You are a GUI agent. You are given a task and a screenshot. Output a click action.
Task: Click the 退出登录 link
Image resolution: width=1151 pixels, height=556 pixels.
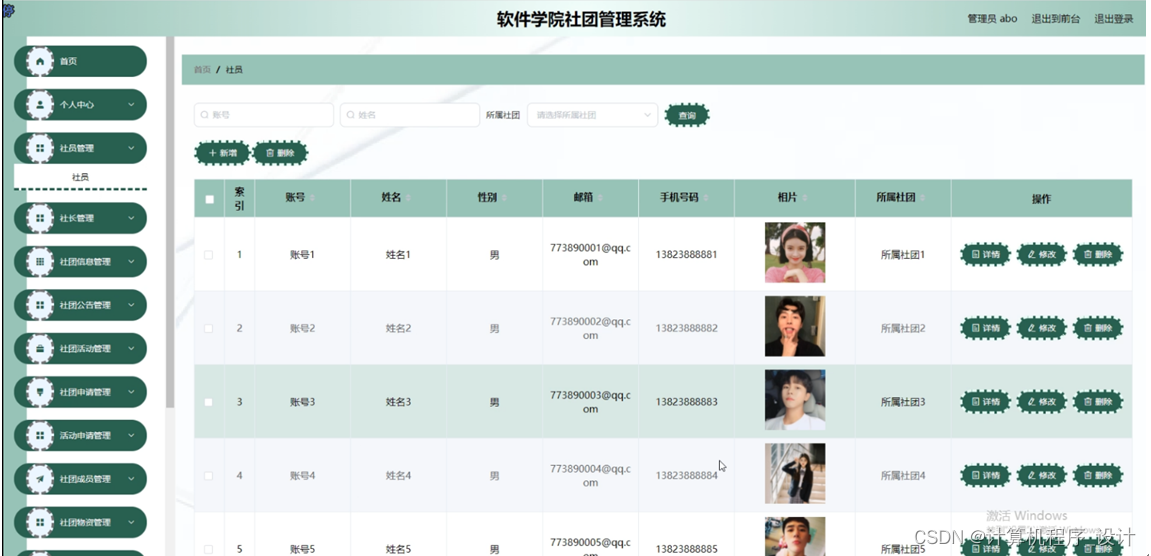[1114, 19]
